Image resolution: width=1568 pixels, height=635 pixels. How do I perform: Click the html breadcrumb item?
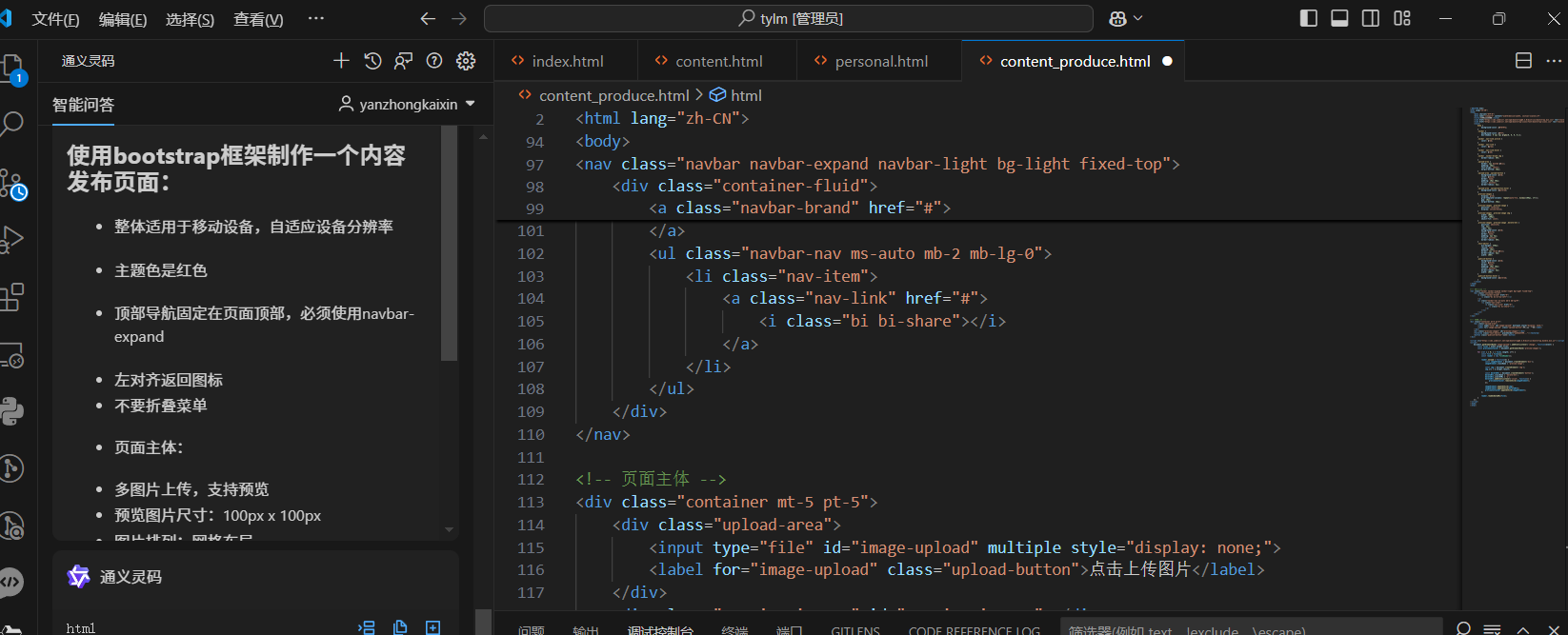(x=746, y=95)
